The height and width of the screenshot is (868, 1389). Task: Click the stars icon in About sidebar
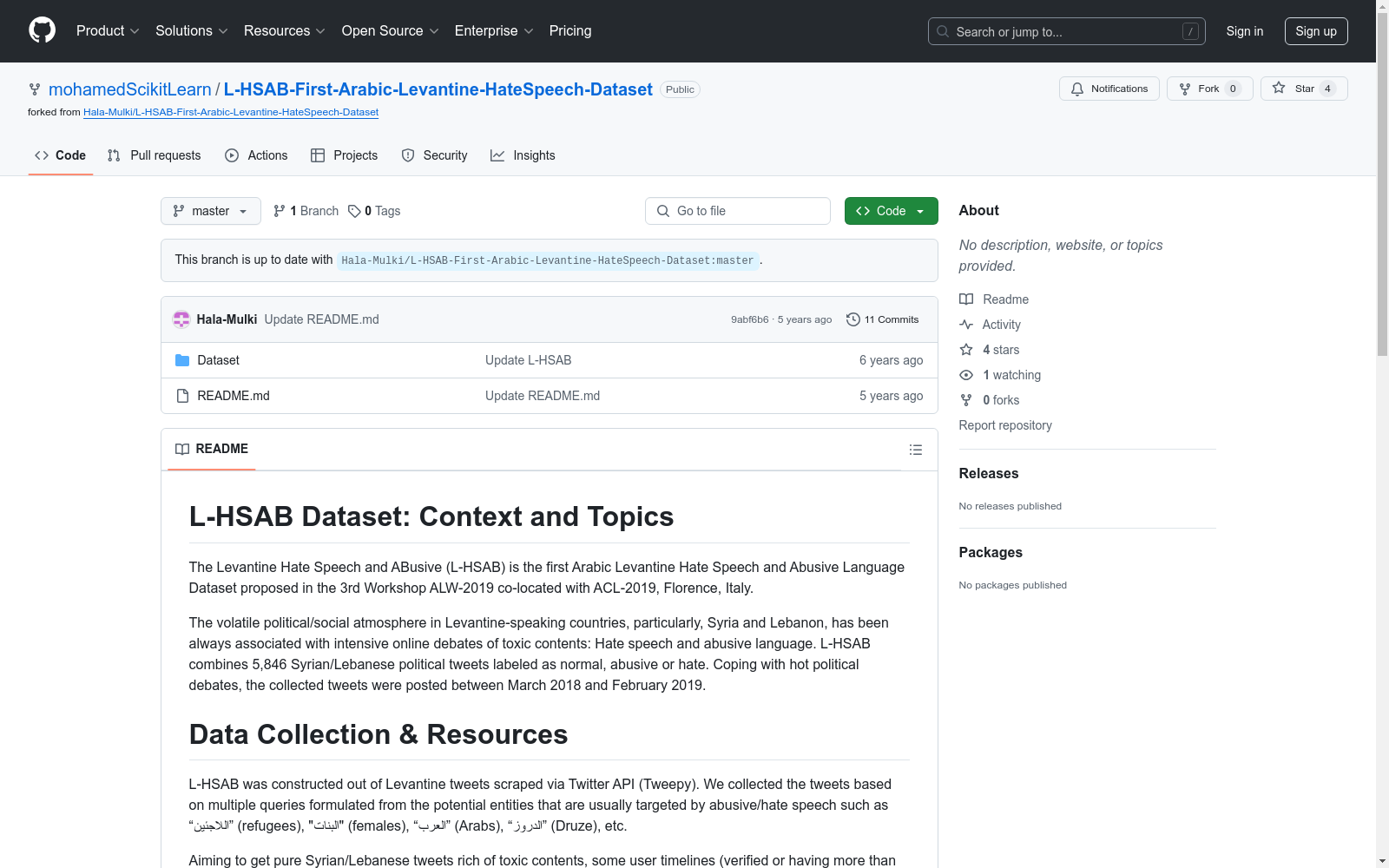tap(966, 350)
